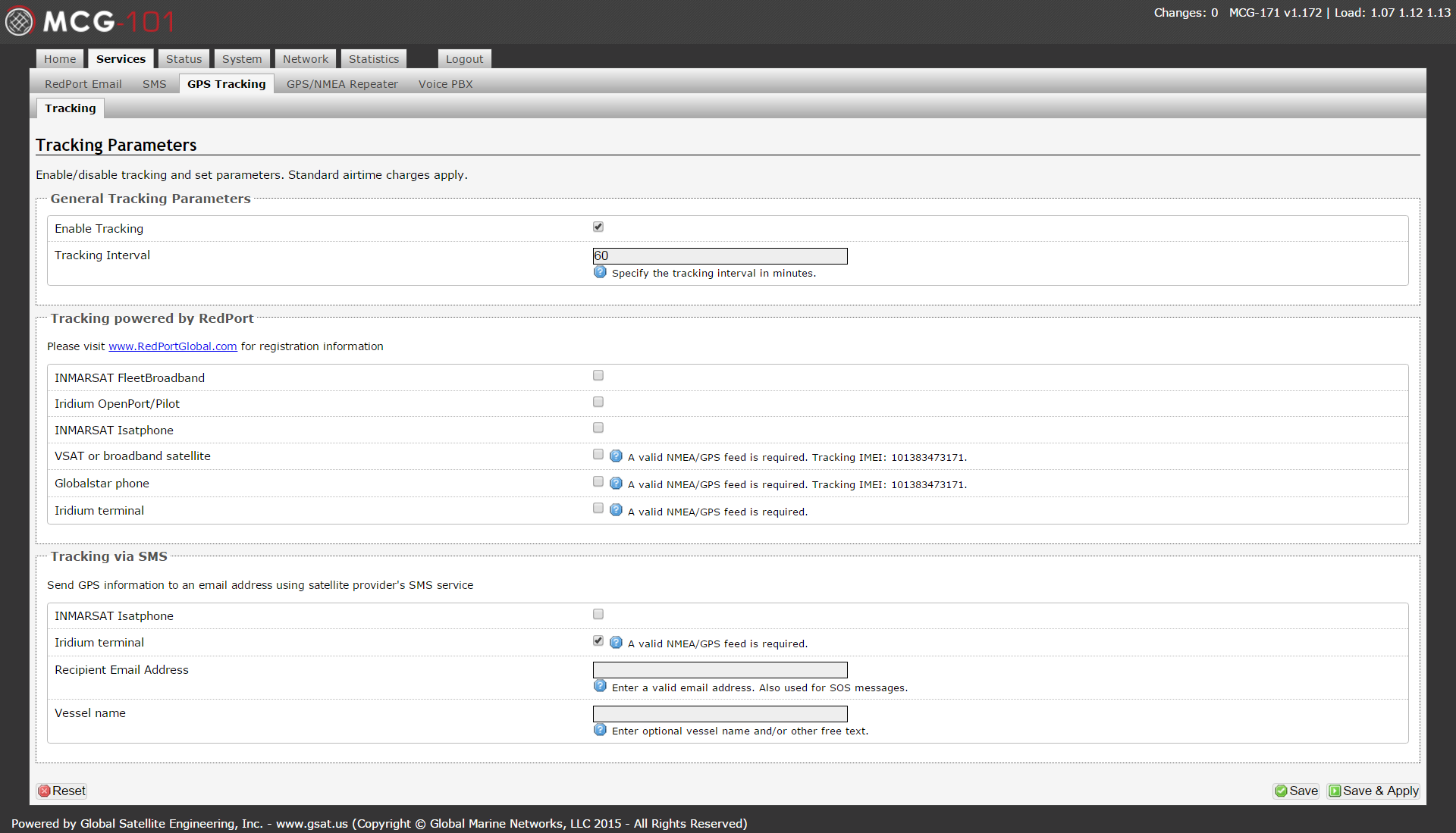Click help icon beside SMS Iridium terminal
Viewport: 1456px width, 833px height.
616,643
